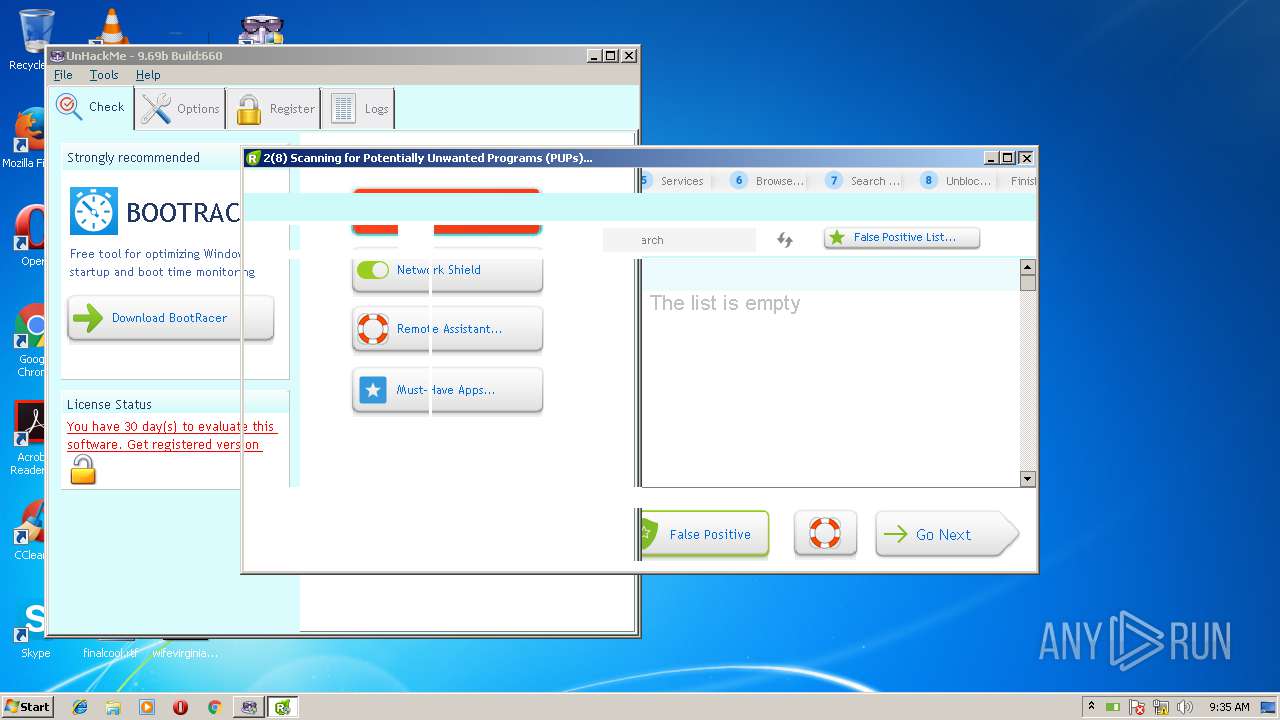Click the Logs list icon
Image resolution: width=1280 pixels, height=720 pixels.
[x=343, y=109]
